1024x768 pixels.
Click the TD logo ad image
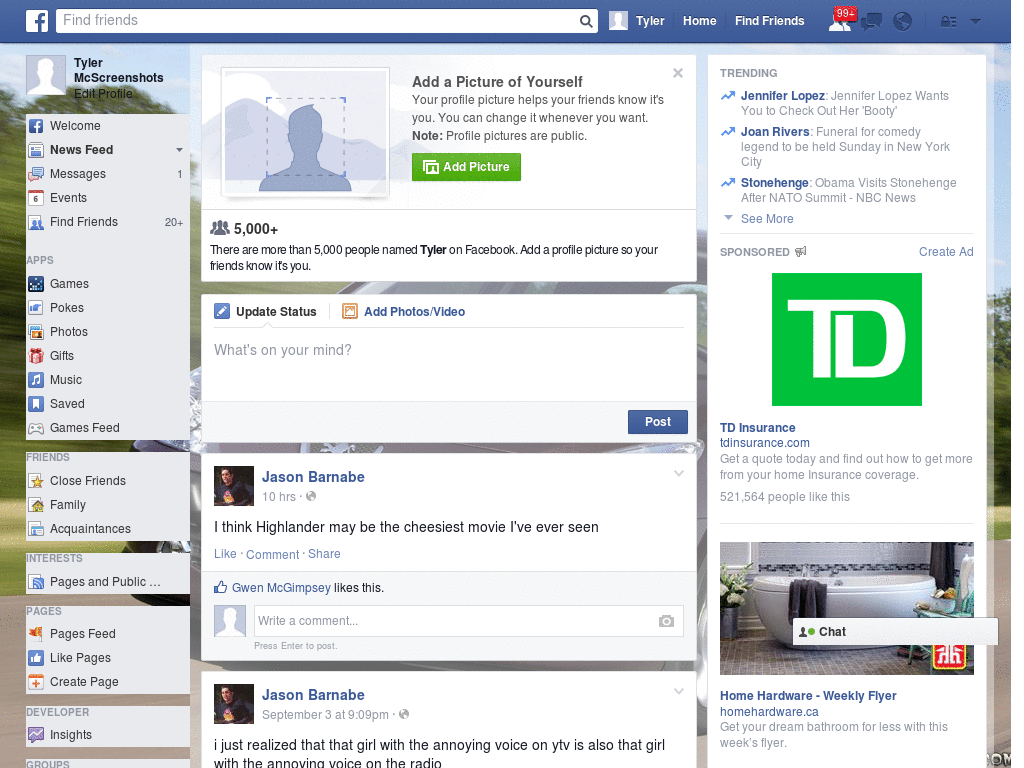846,340
